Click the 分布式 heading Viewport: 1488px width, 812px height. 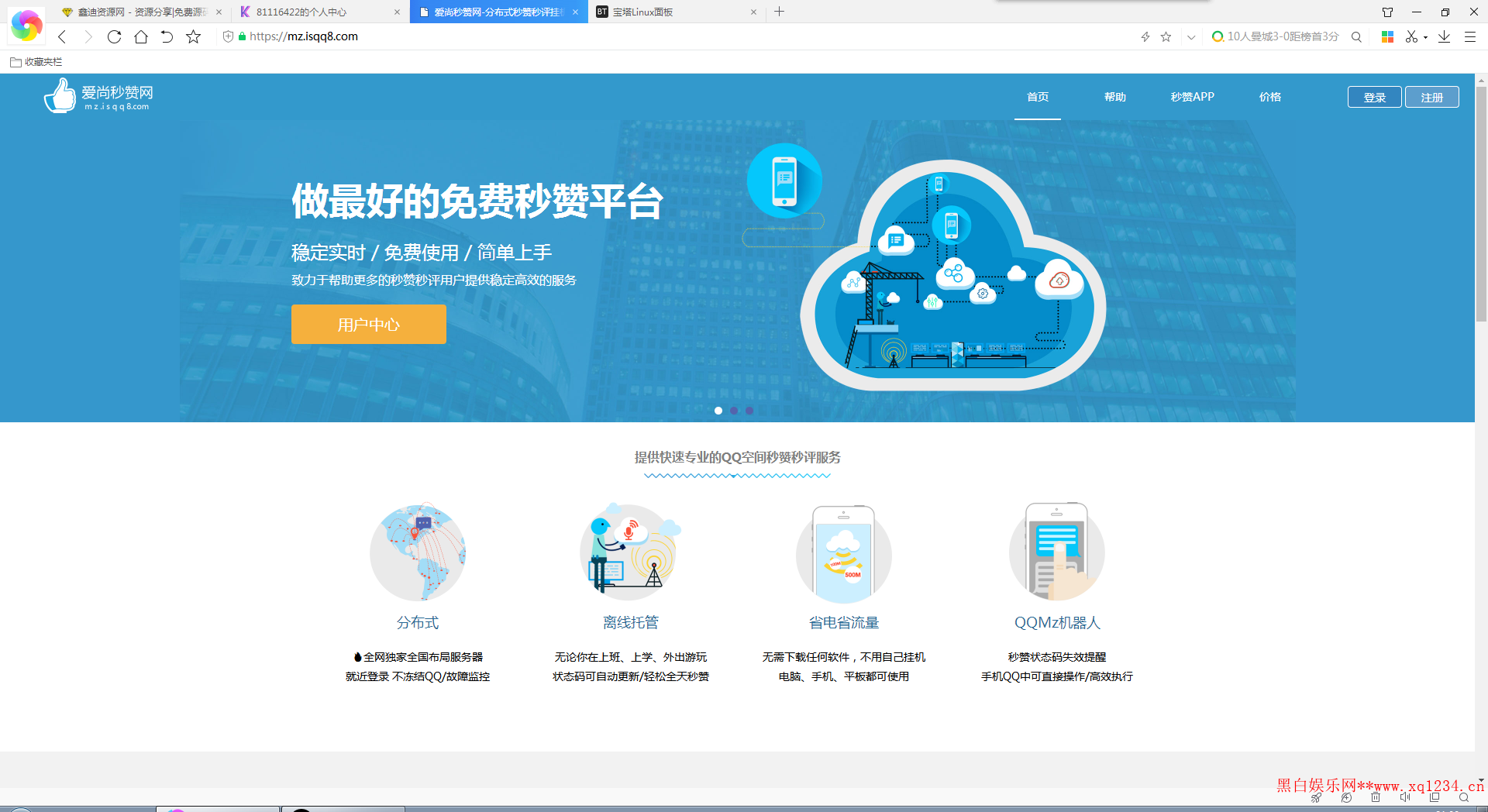tap(418, 622)
